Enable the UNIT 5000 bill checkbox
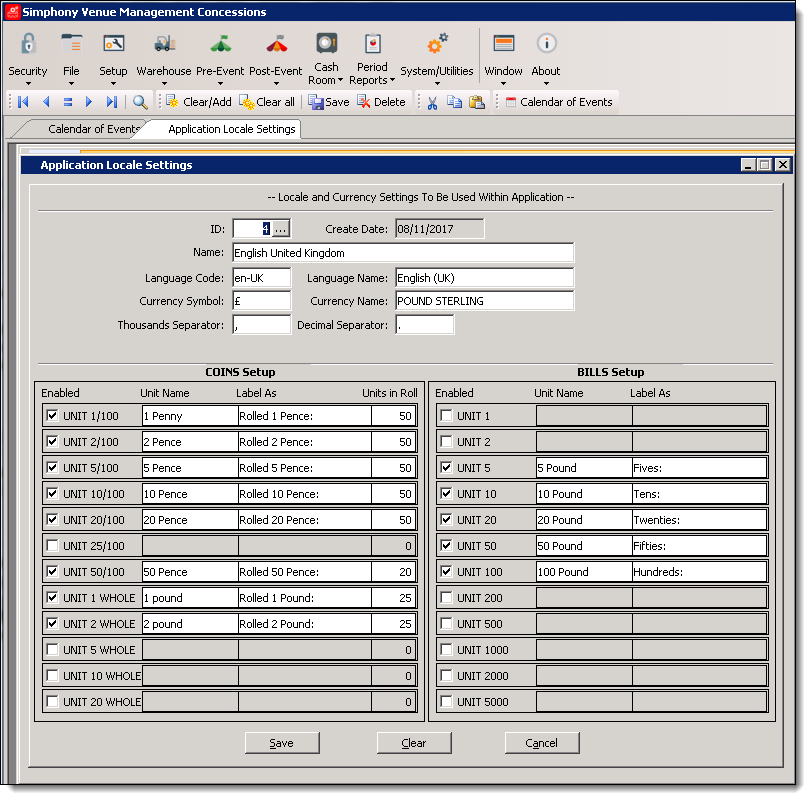This screenshot has height=800, width=811. click(446, 701)
